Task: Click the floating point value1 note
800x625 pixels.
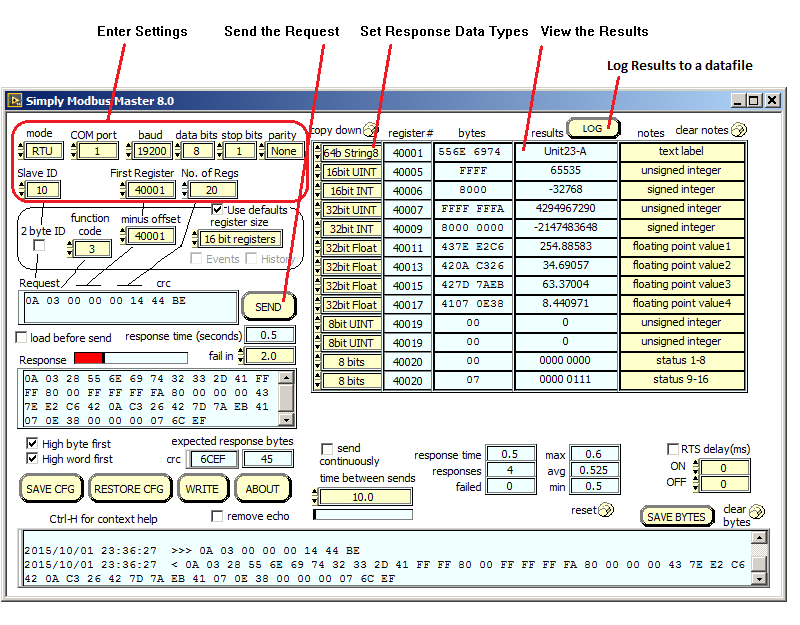Action: click(x=682, y=246)
